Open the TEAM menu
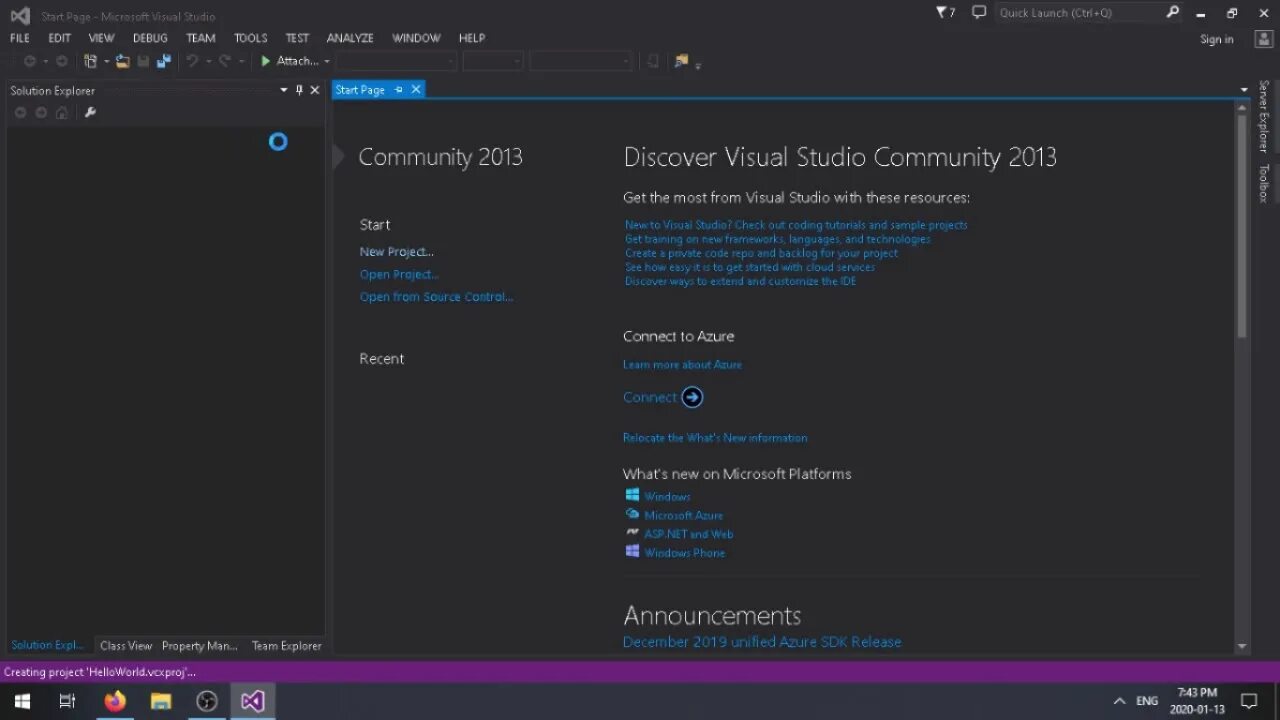 (x=201, y=38)
